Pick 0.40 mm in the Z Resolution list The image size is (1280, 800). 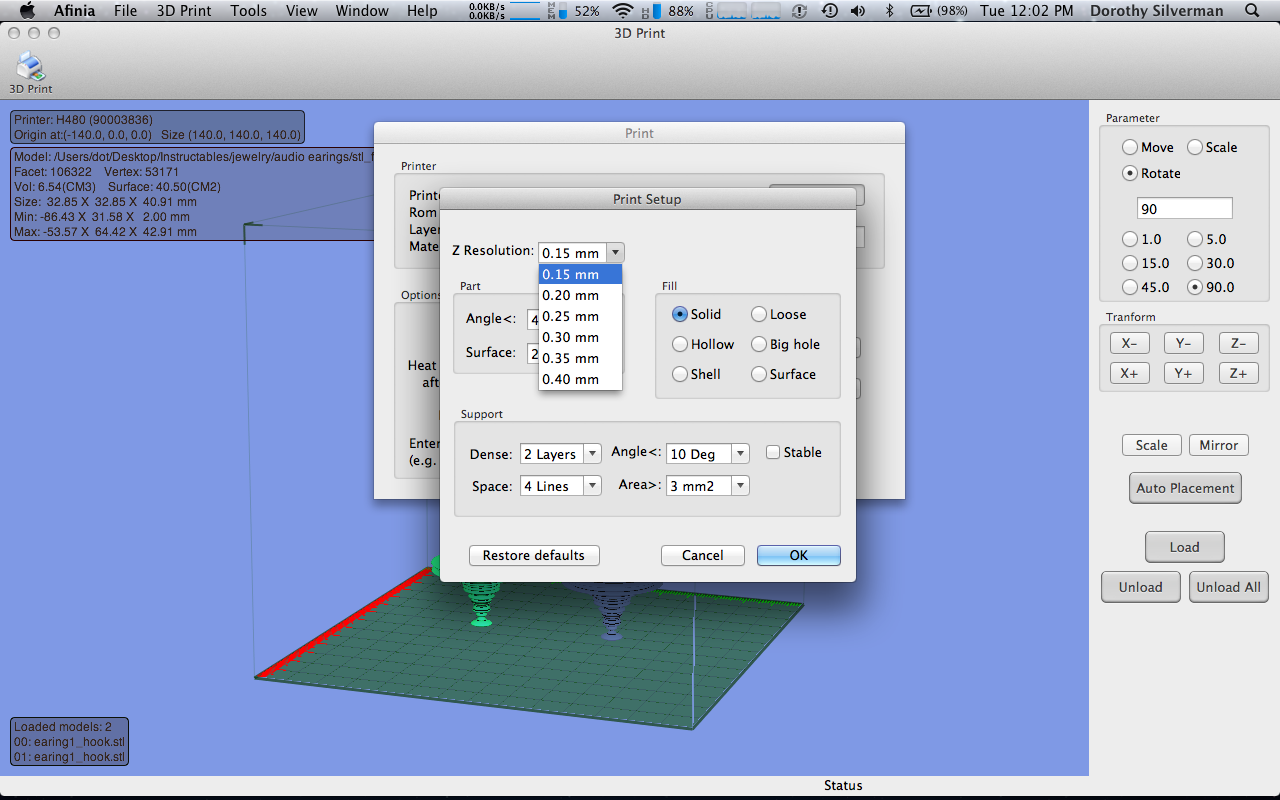(580, 379)
